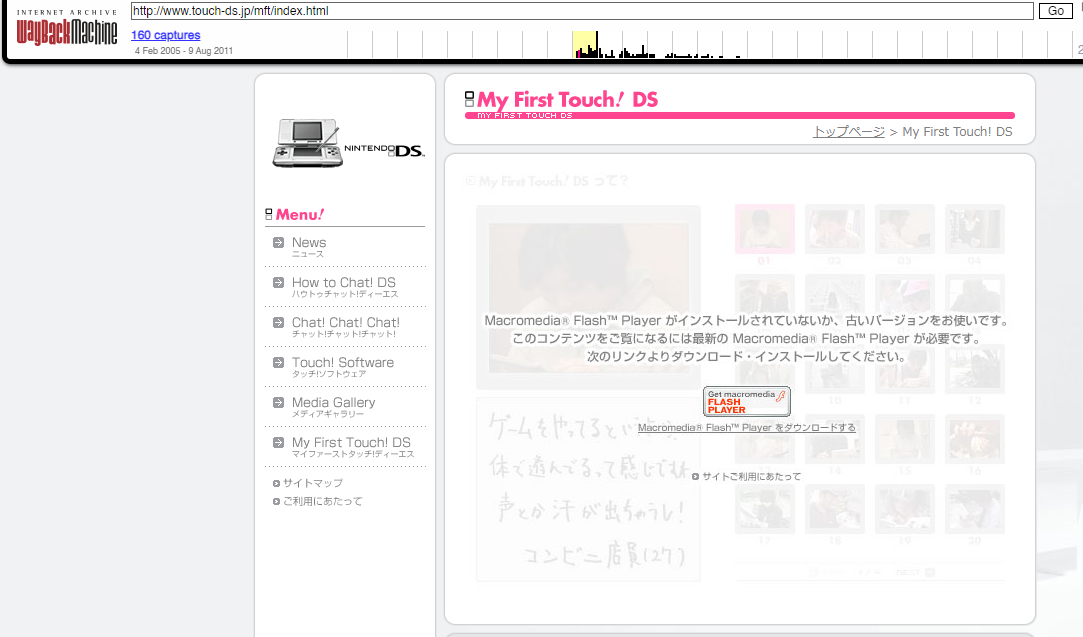The width and height of the screenshot is (1083, 637).
Task: Click サイトご利用にあたって link
Action: coord(751,477)
